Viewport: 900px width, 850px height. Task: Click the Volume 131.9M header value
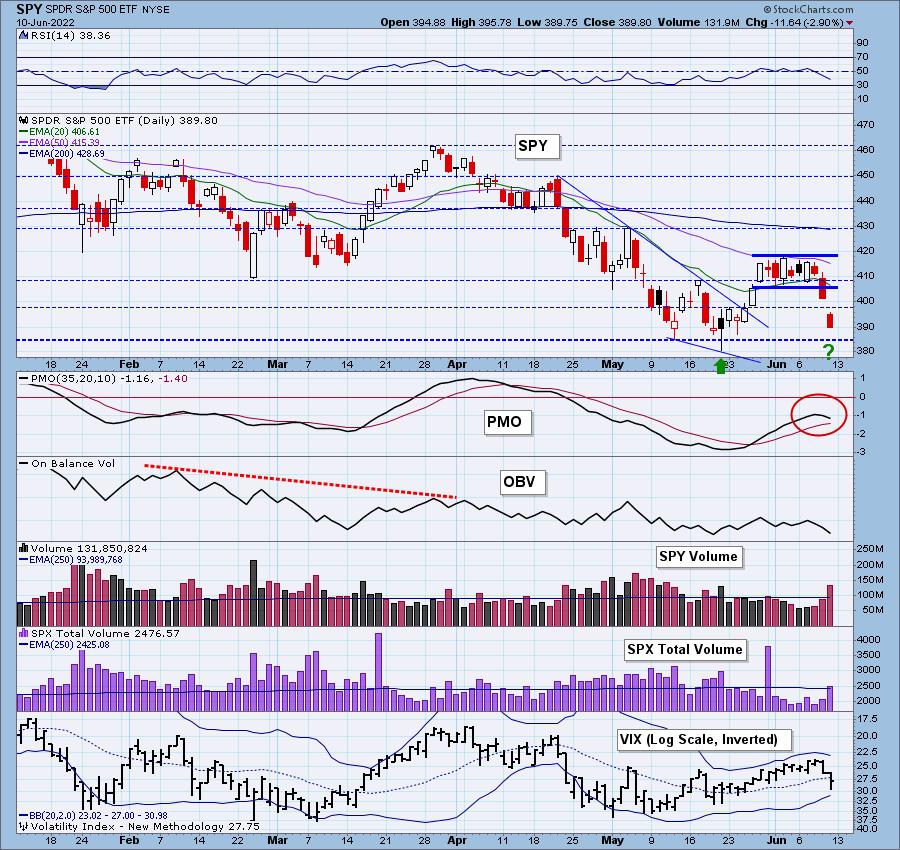click(x=698, y=22)
